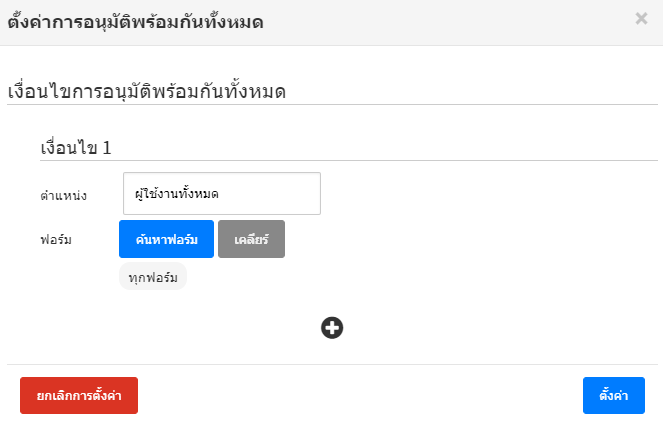The image size is (663, 428).
Task: Click the ผู้ใช้งานทั้งหมด position field
Action: (x=220, y=193)
